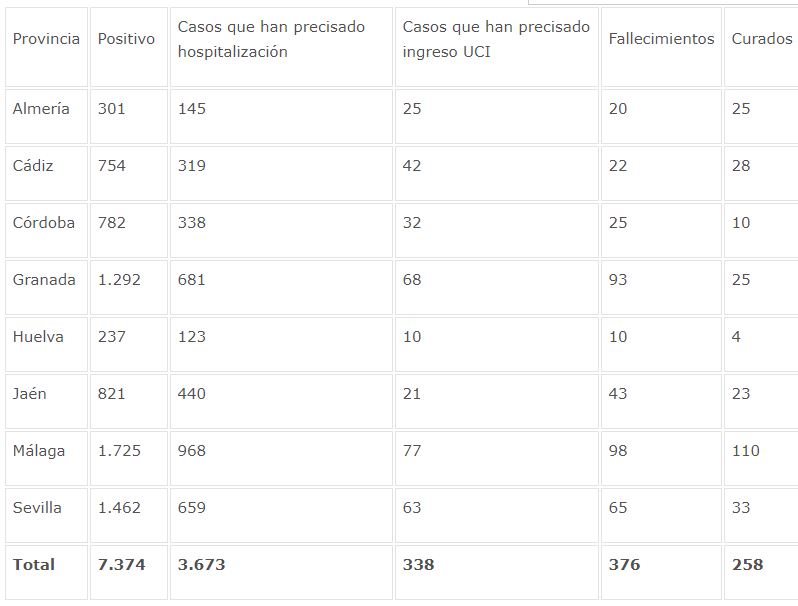Click the Jaén row label

pos(30,394)
